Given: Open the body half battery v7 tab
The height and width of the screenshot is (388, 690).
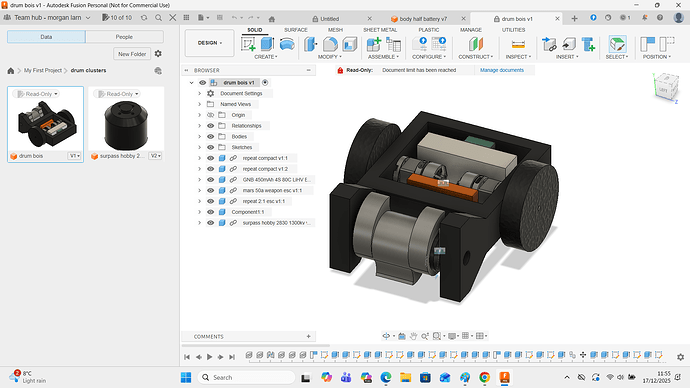Looking at the screenshot, I should point(423,19).
